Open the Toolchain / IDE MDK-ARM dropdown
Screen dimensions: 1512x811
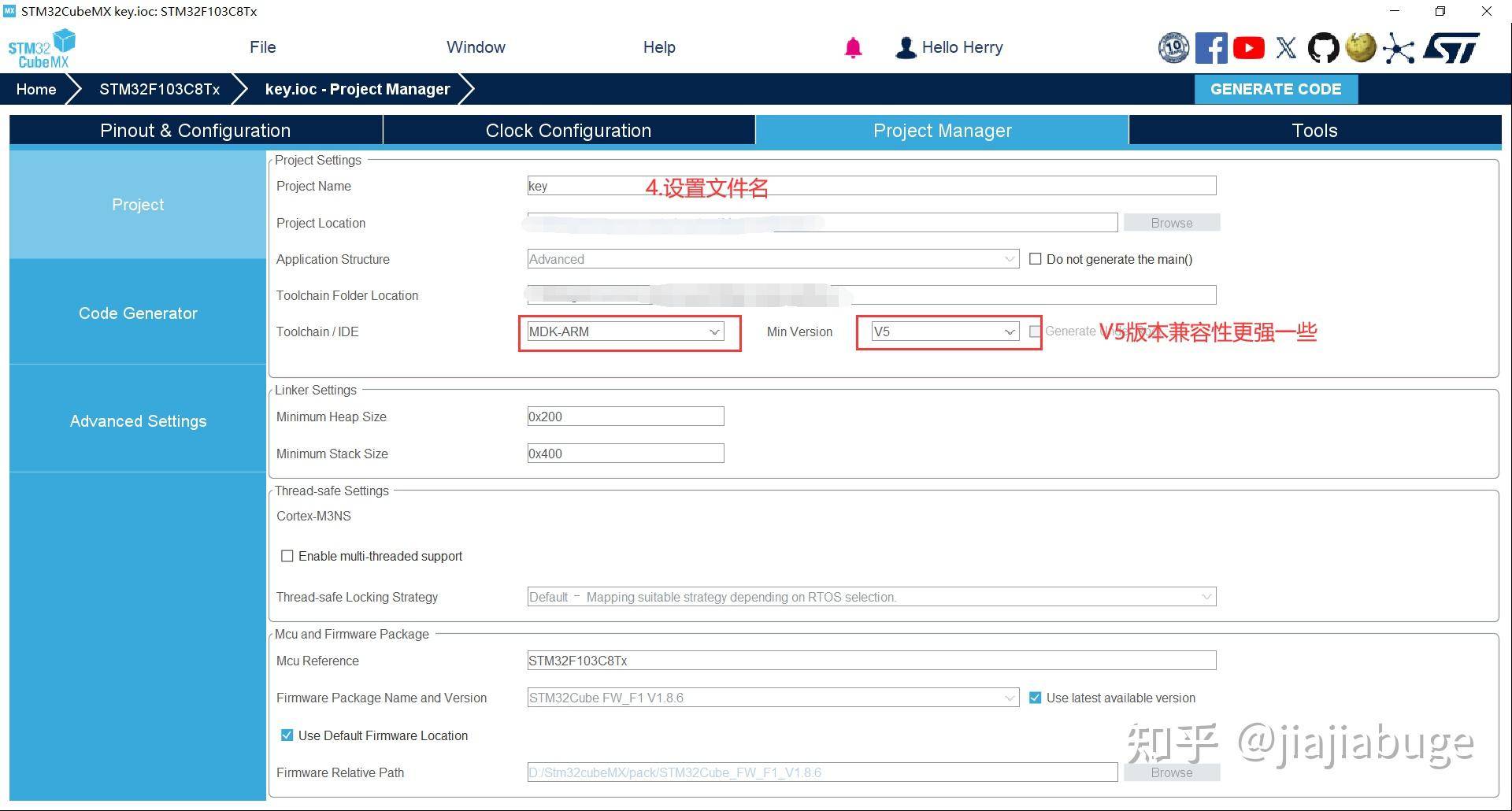coord(625,331)
